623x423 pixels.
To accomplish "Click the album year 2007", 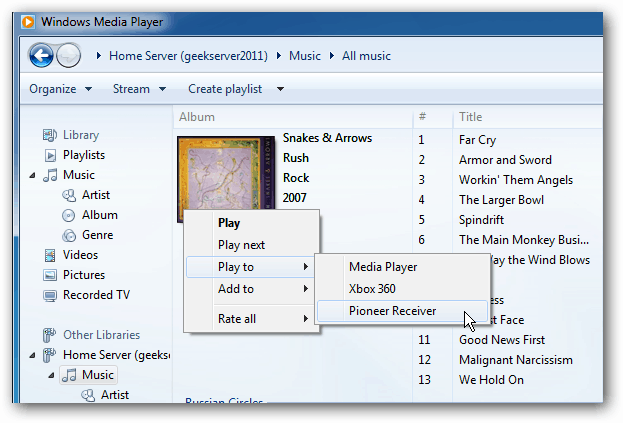I will pos(294,197).
